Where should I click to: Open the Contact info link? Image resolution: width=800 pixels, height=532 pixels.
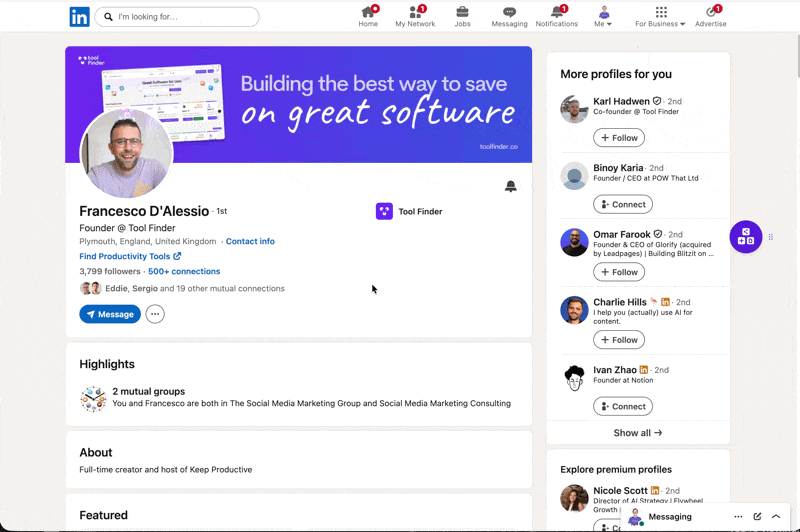250,241
